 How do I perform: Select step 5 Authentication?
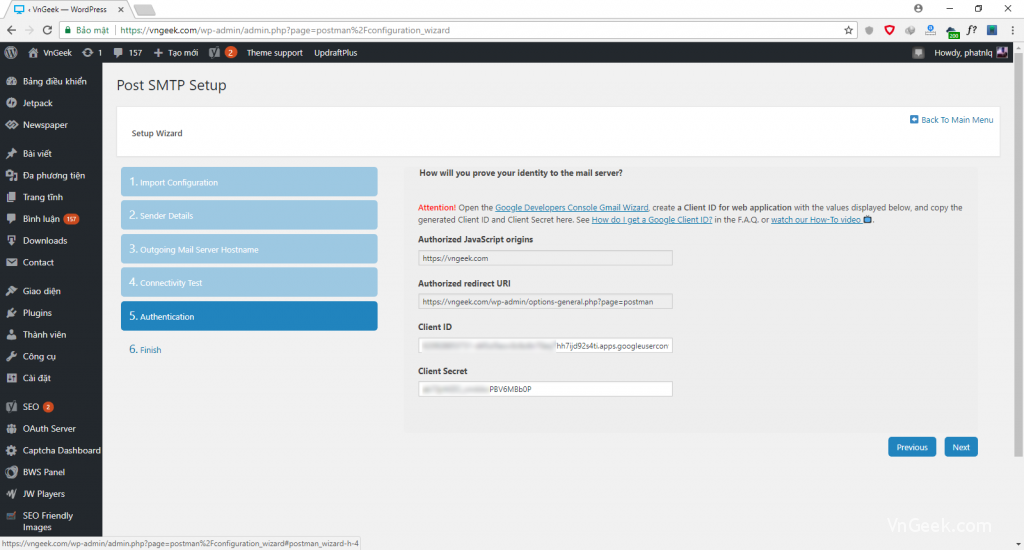point(249,316)
